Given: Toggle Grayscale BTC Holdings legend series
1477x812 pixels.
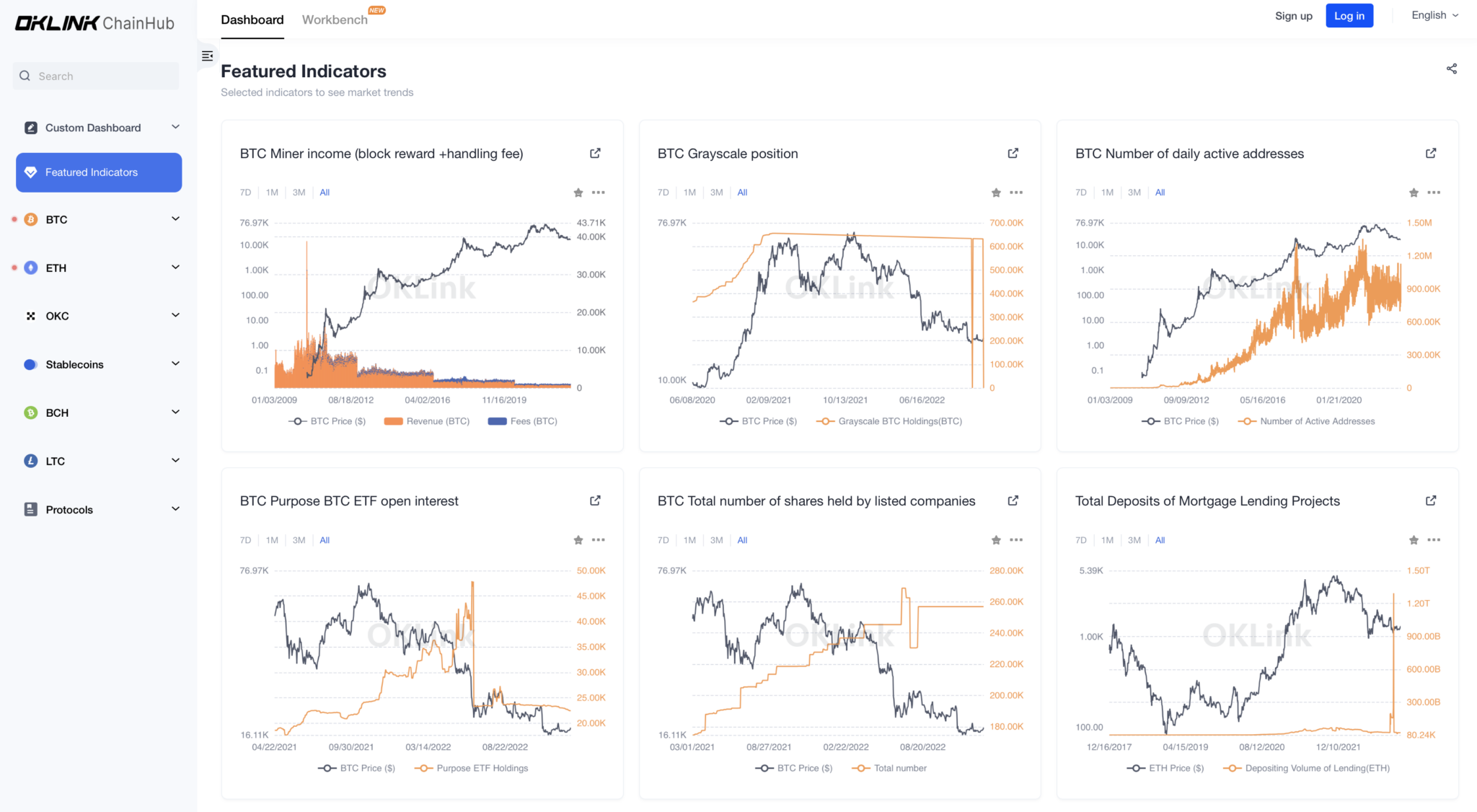Looking at the screenshot, I should 889,421.
